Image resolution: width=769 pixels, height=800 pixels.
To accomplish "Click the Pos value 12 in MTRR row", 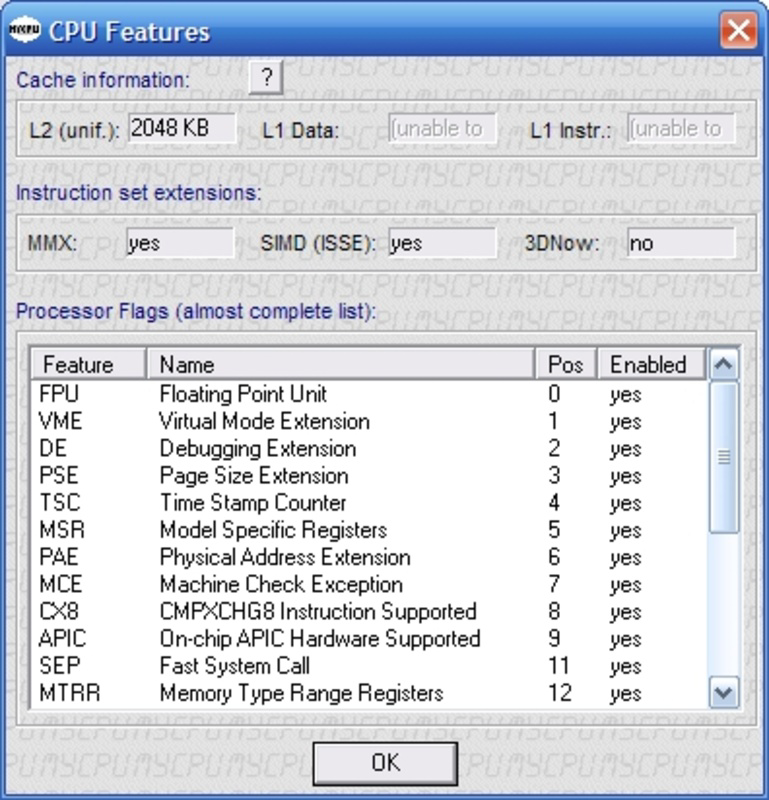I will (559, 693).
